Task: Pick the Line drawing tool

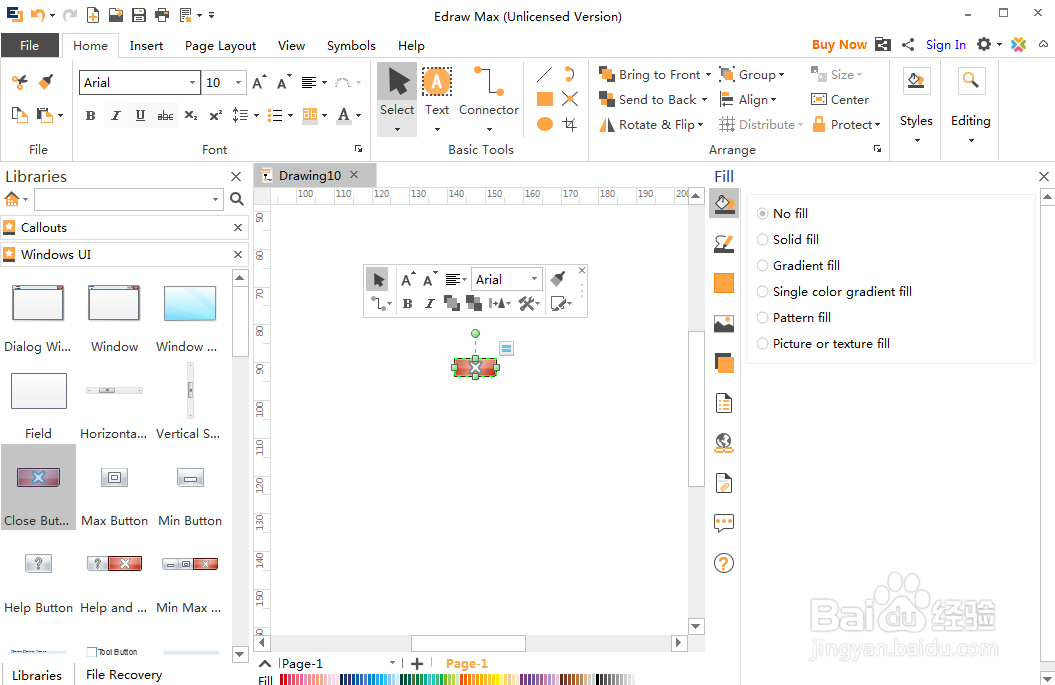Action: pos(544,74)
